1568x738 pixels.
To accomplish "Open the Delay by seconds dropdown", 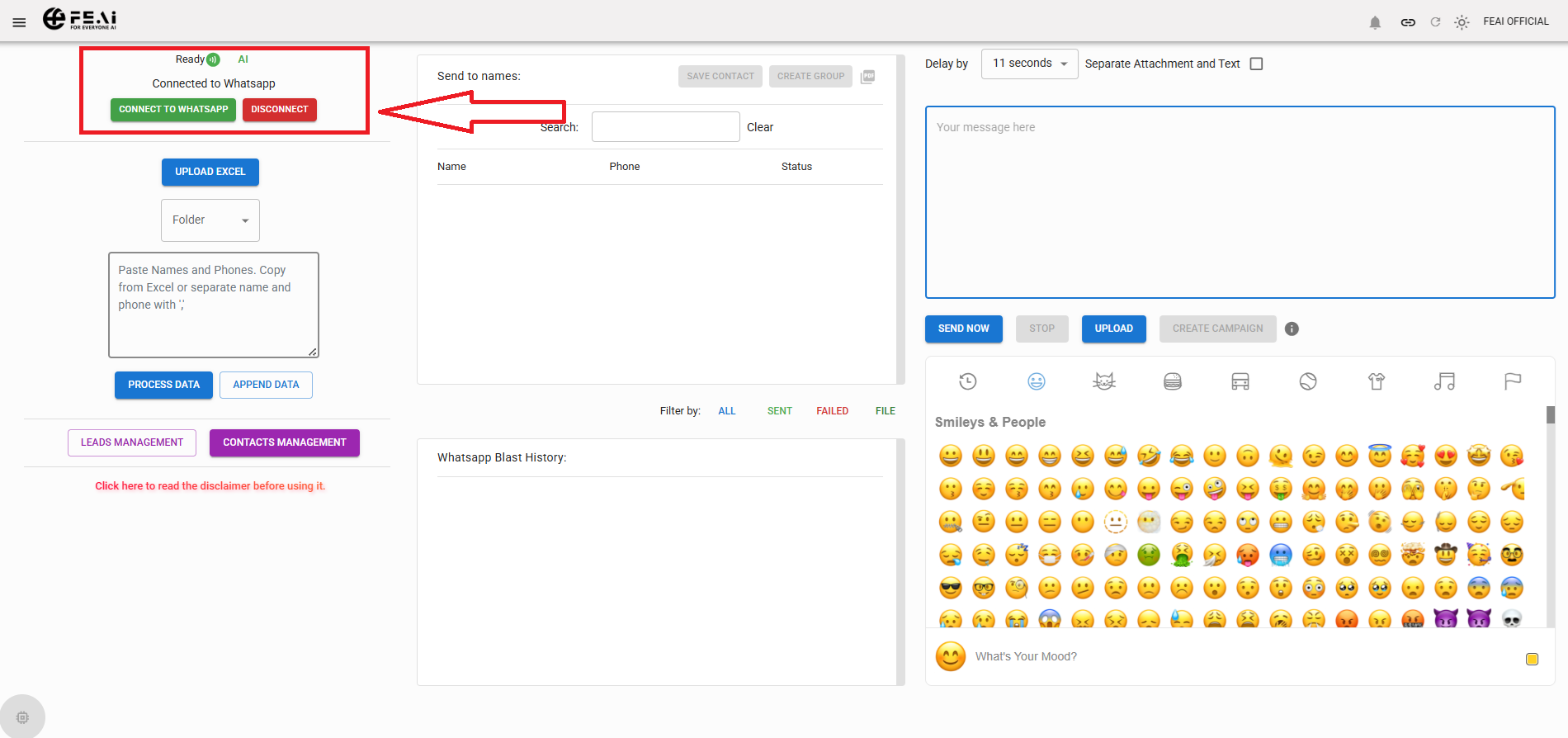I will [x=1029, y=64].
